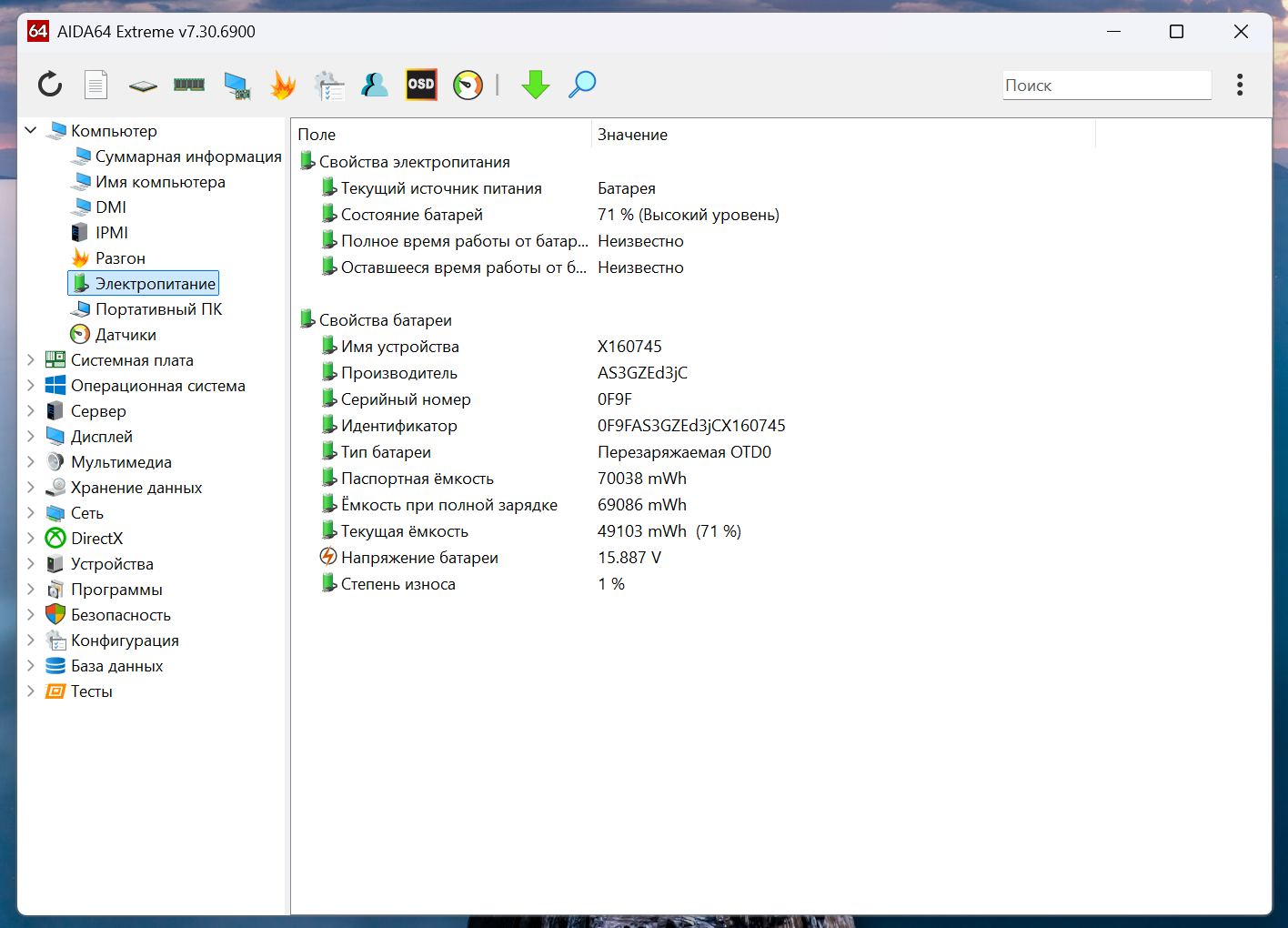1288x928 pixels.
Task: Expand the Безопасность tree node
Action: 31,614
